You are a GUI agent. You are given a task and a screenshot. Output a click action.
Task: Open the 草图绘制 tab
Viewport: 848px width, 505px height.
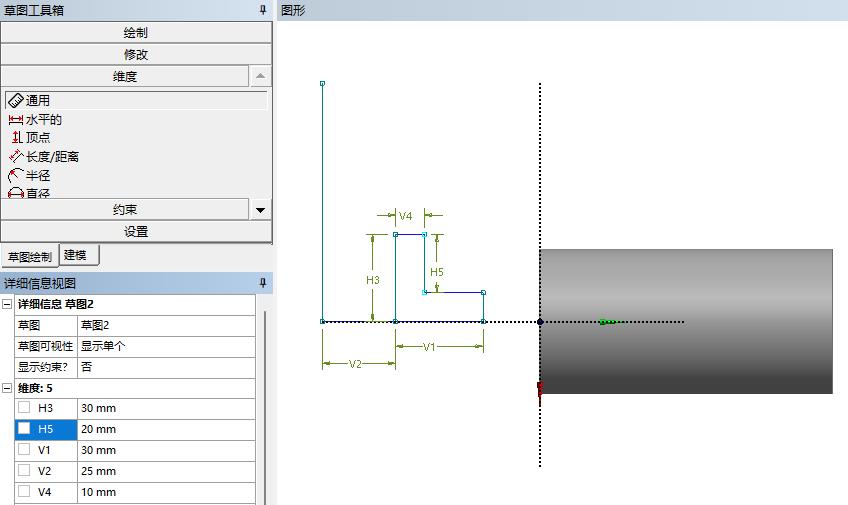29,256
